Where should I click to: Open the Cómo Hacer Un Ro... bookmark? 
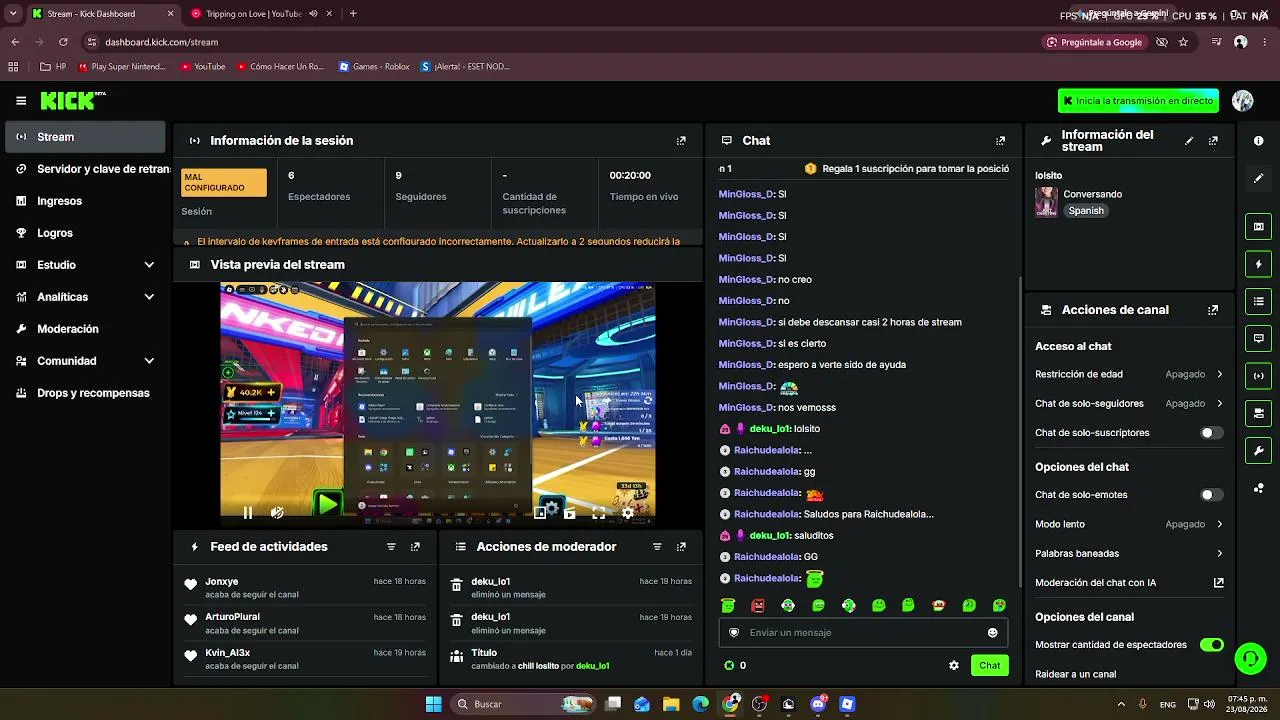(x=280, y=67)
